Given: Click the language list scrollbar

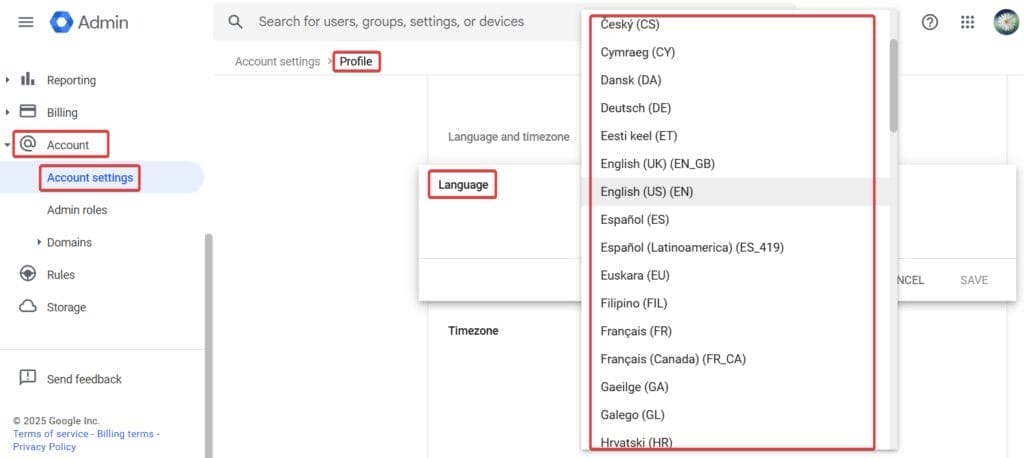Looking at the screenshot, I should [x=893, y=85].
